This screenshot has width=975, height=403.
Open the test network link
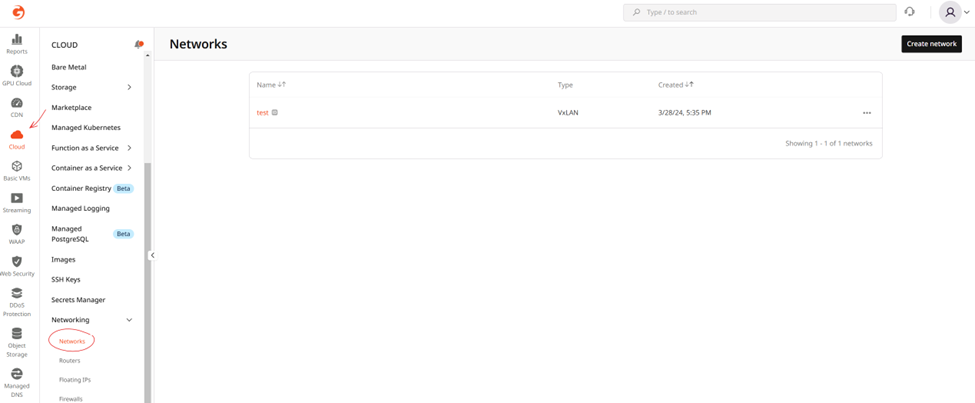tap(262, 113)
